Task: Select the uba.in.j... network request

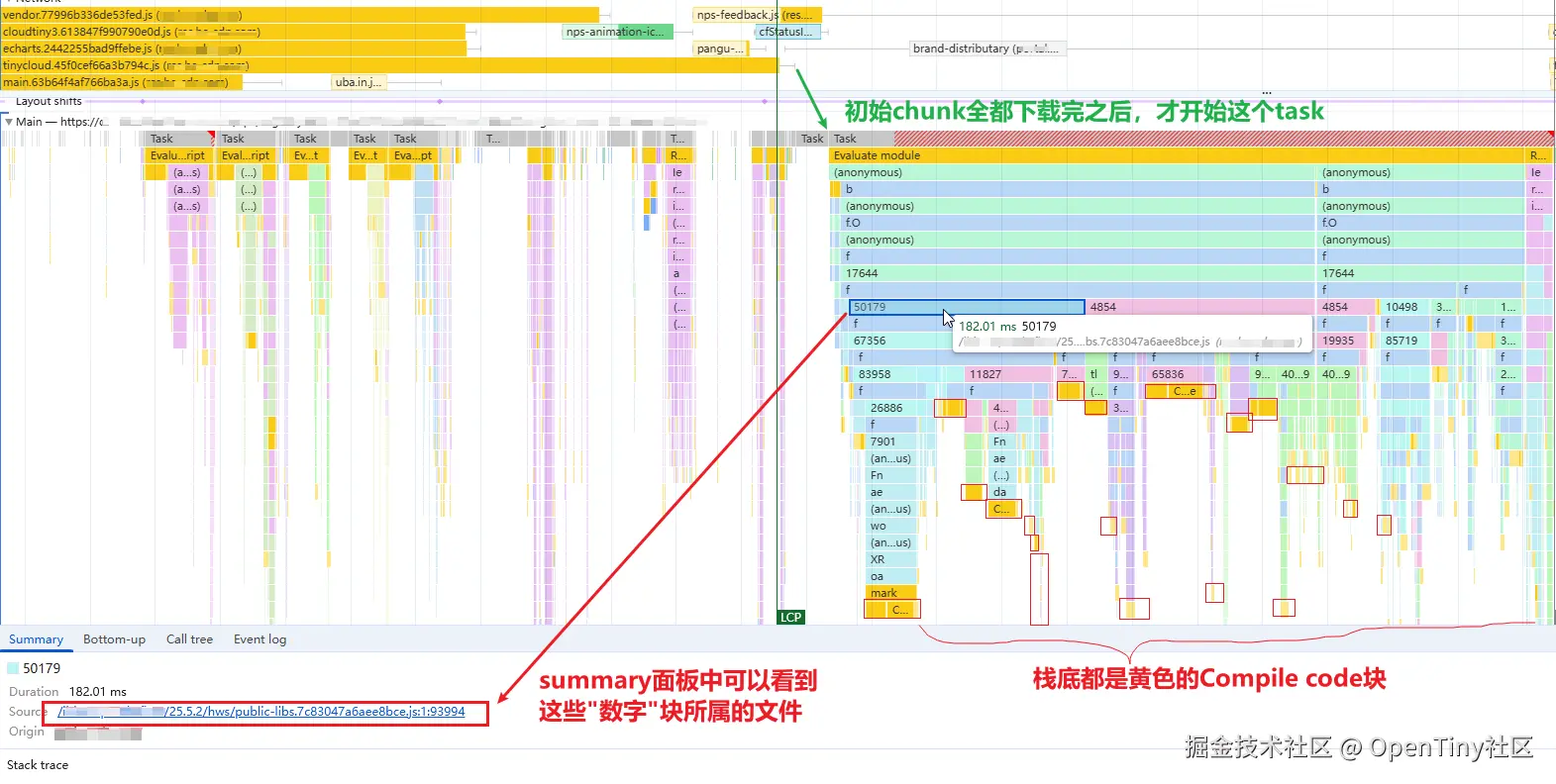Action: (359, 82)
